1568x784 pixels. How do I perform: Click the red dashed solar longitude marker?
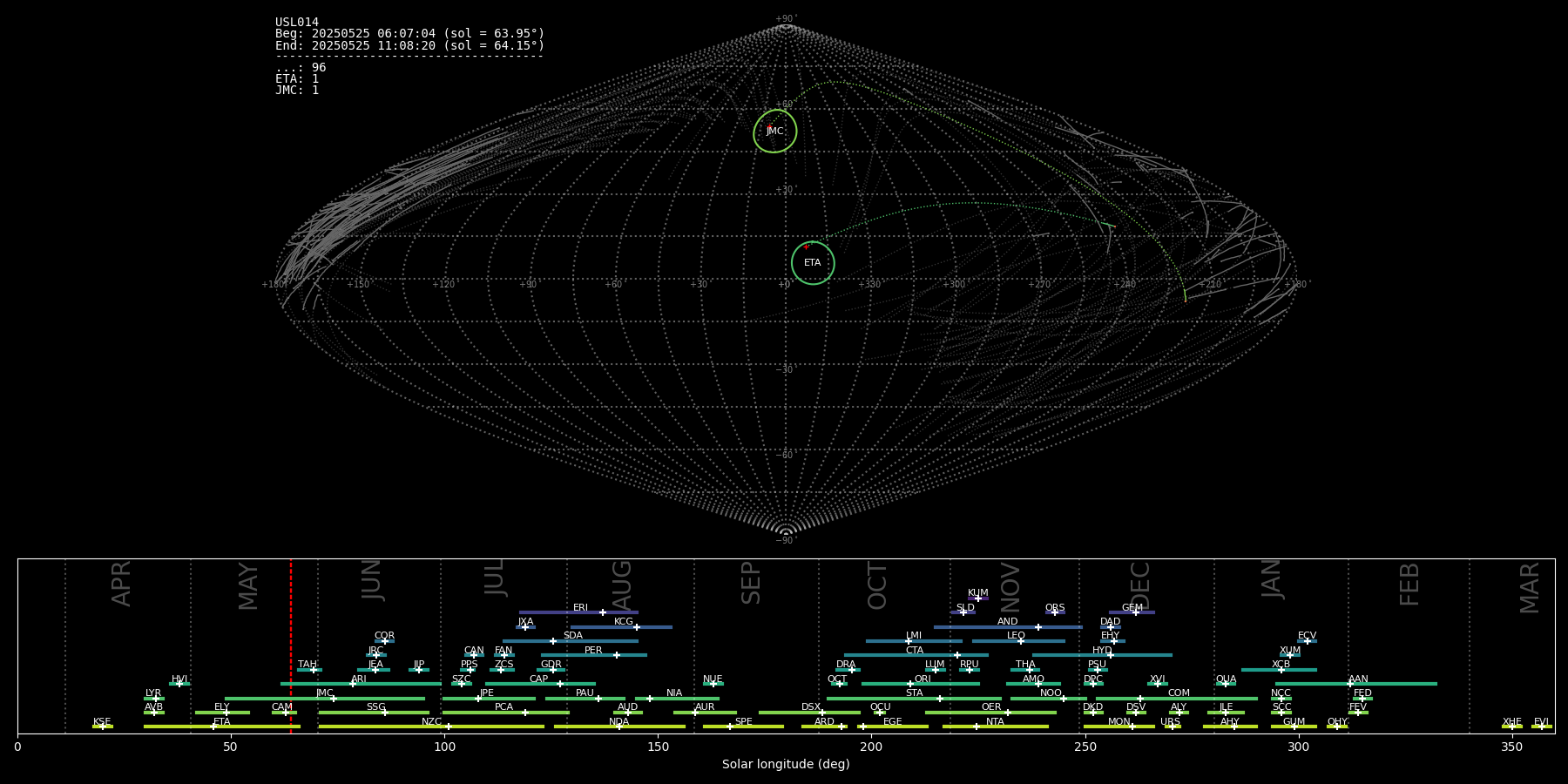(x=291, y=645)
